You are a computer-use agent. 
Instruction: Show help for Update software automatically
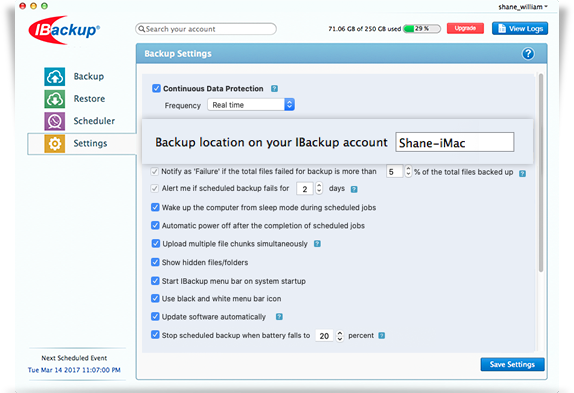(x=279, y=317)
